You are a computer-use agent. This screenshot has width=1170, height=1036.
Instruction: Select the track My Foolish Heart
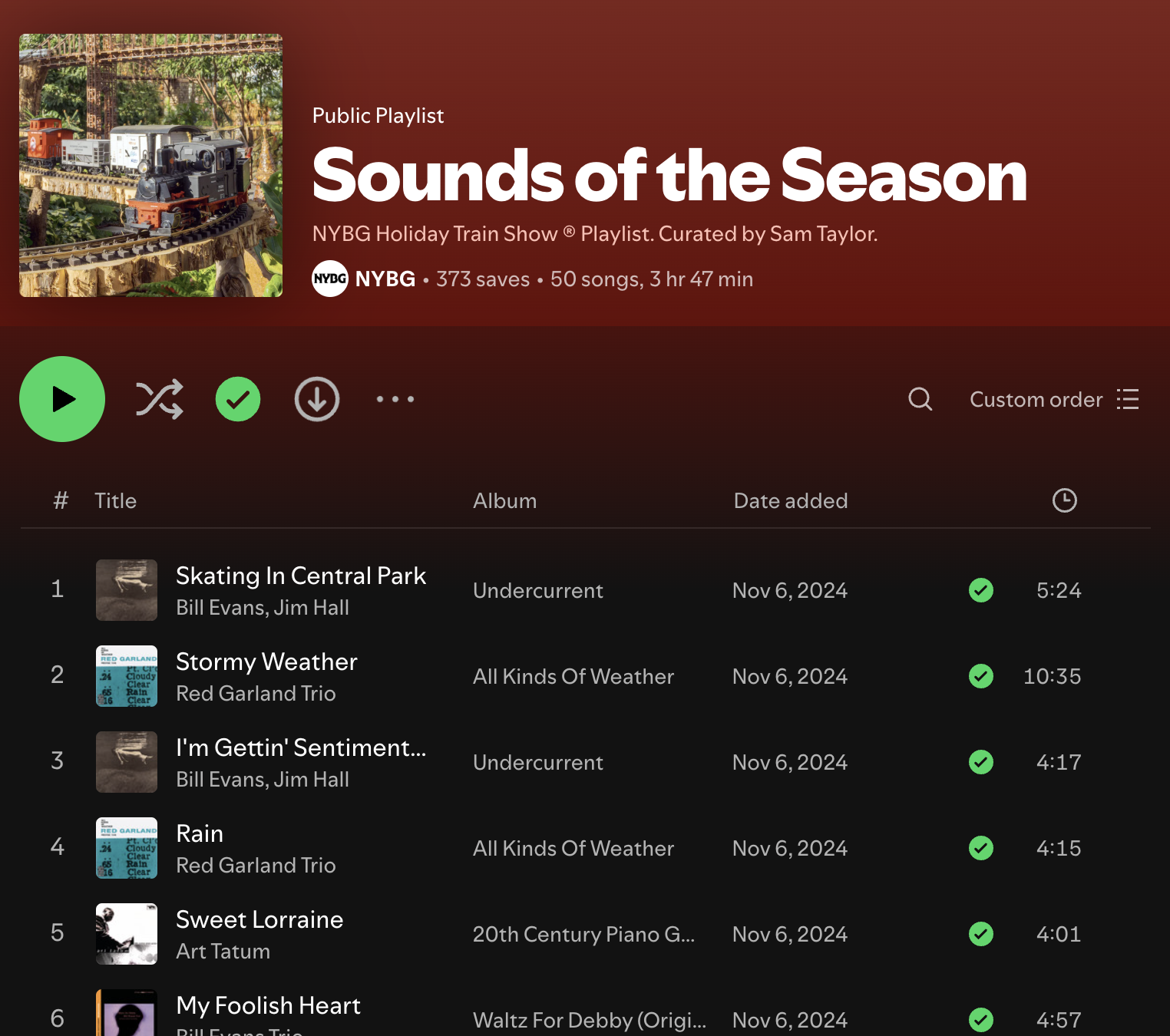pos(268,1005)
